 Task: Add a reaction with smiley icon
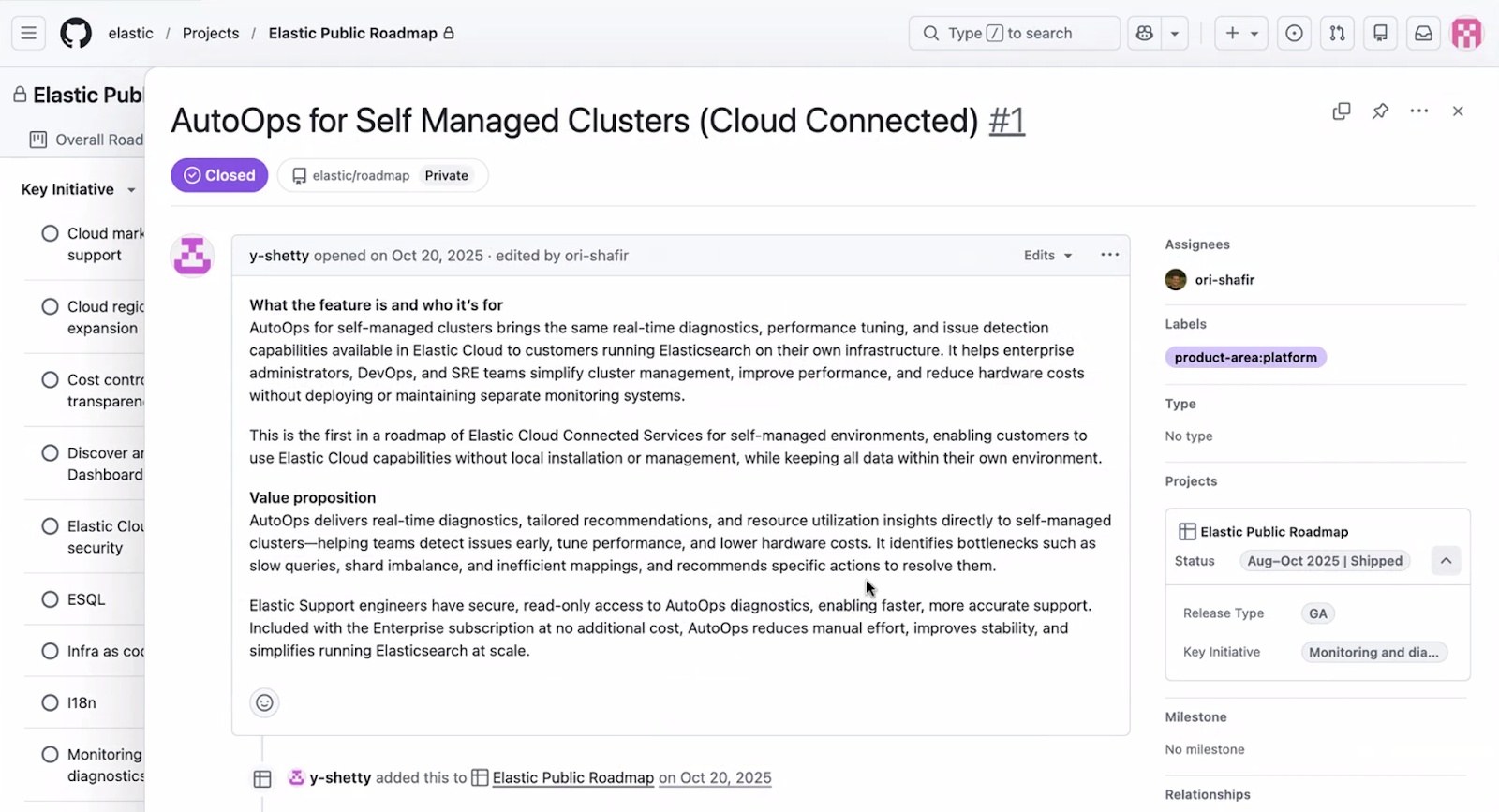coord(264,702)
